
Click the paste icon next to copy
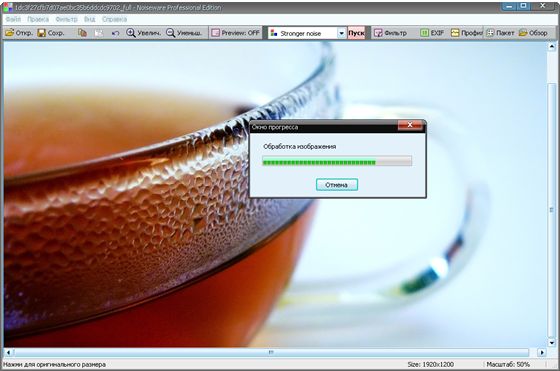pos(99,33)
